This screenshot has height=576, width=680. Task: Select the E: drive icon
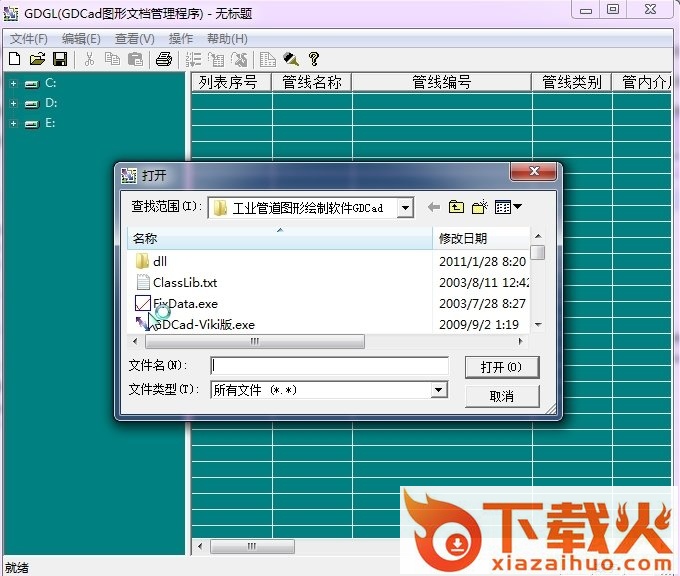point(32,124)
